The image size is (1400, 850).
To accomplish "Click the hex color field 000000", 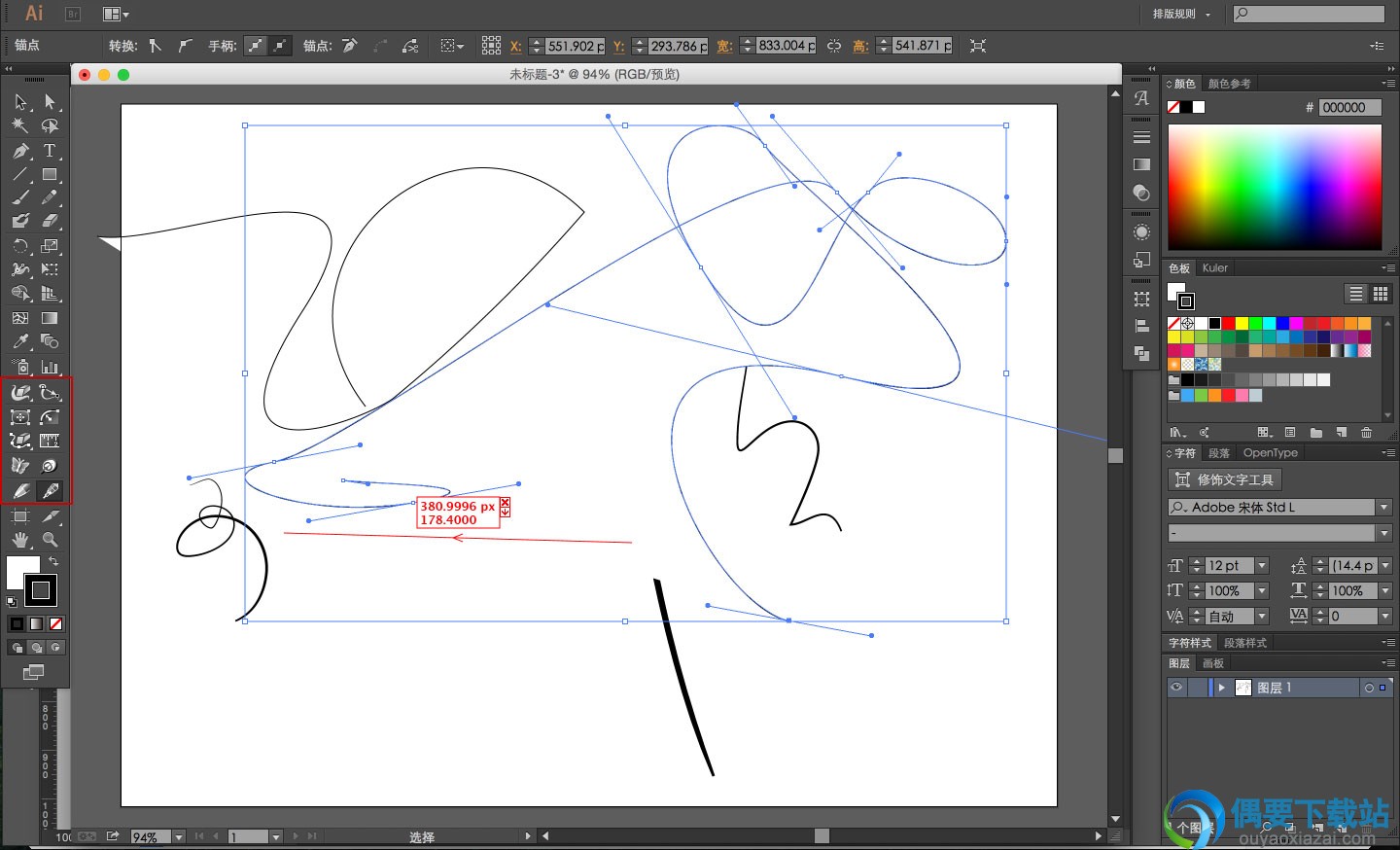I will 1349,107.
